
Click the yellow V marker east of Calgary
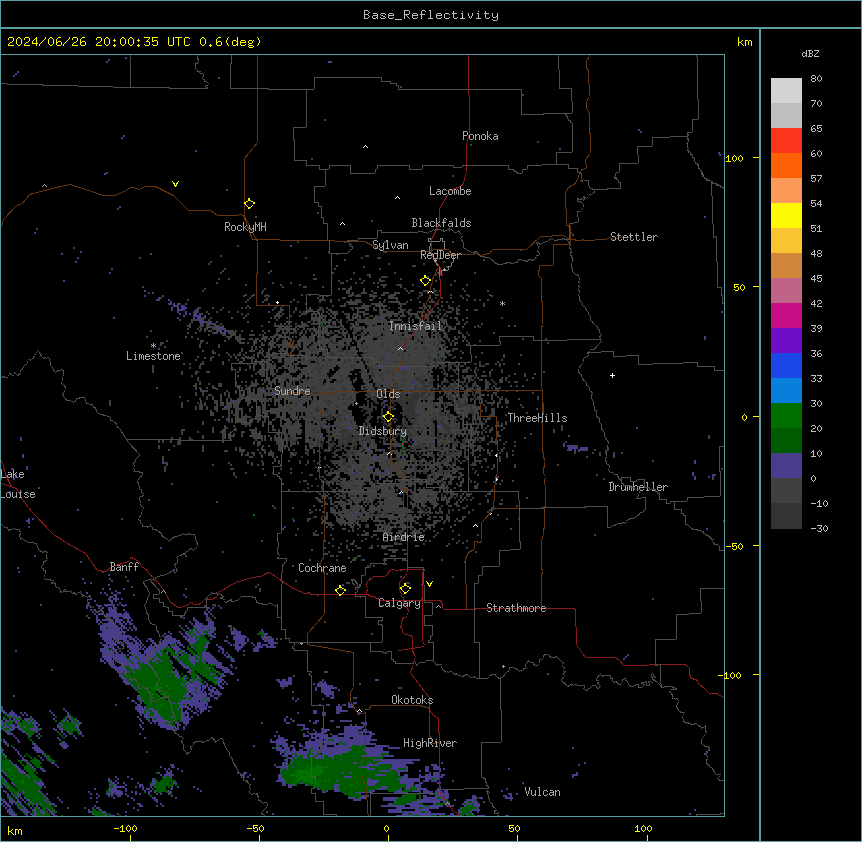[x=429, y=584]
